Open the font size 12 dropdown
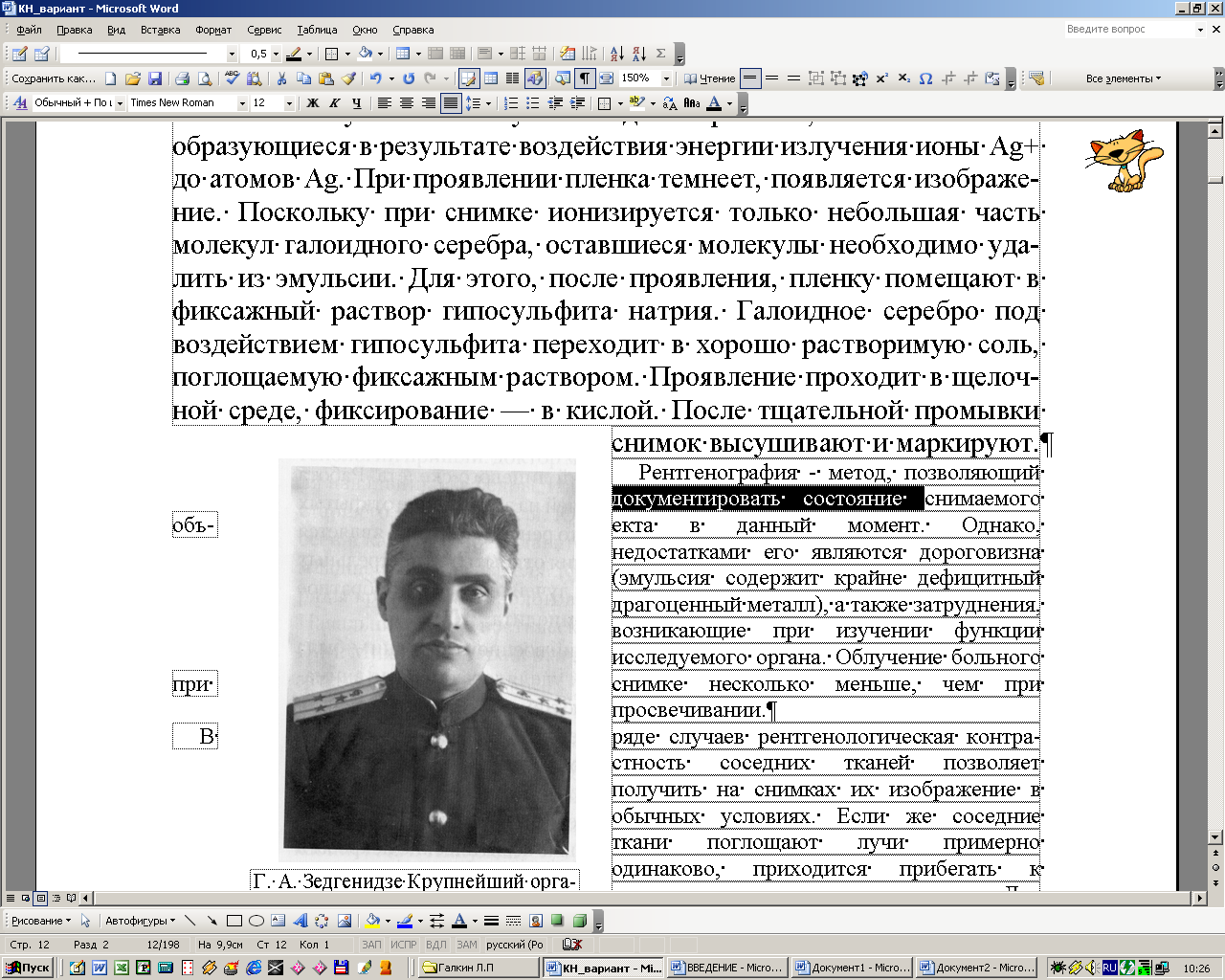The height and width of the screenshot is (980, 1225). click(x=289, y=102)
